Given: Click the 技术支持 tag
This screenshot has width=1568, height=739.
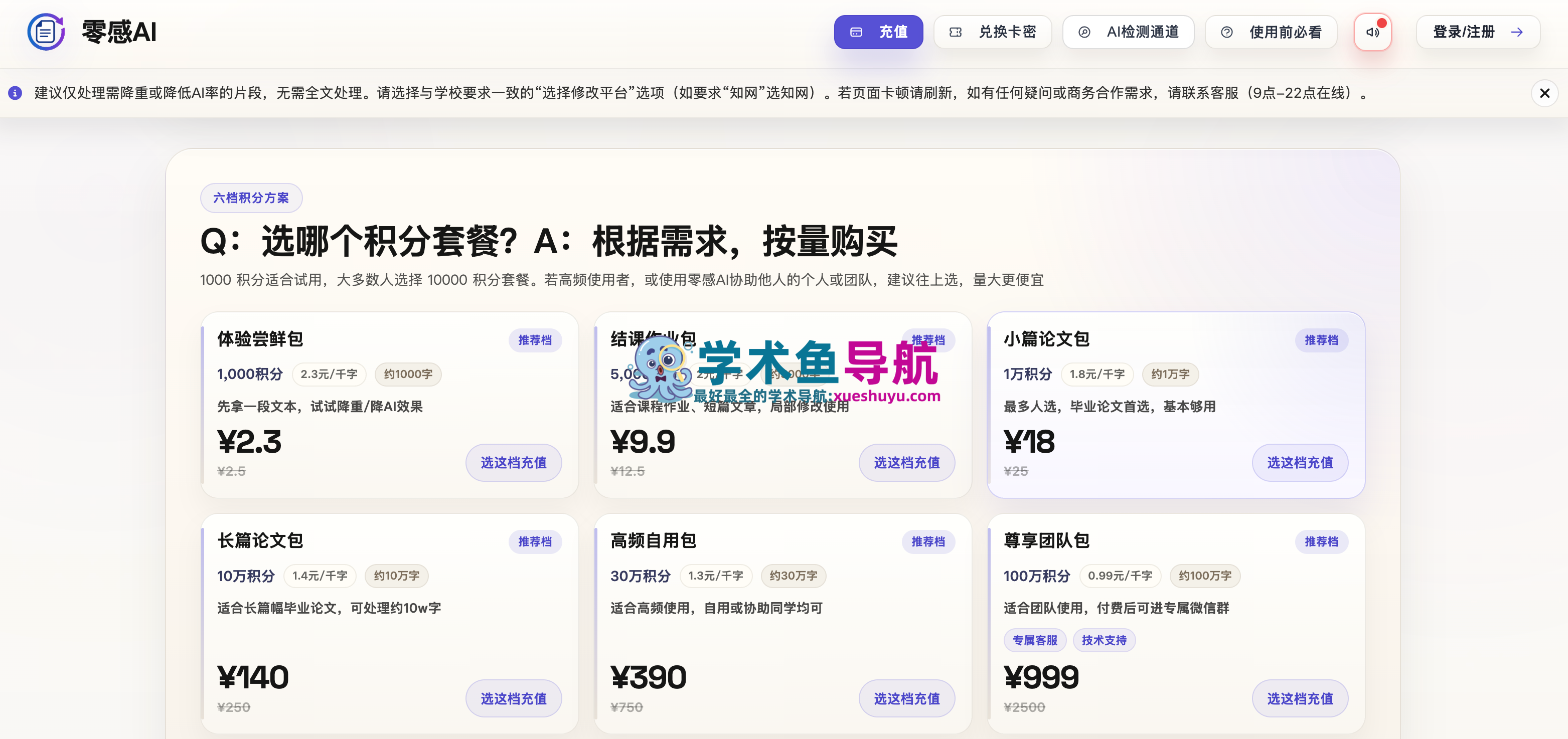Looking at the screenshot, I should 1104,640.
